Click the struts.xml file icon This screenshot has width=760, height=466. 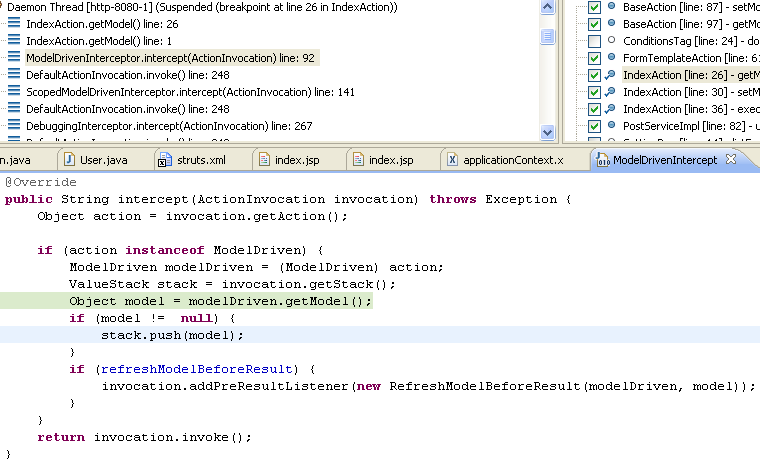tap(164, 160)
